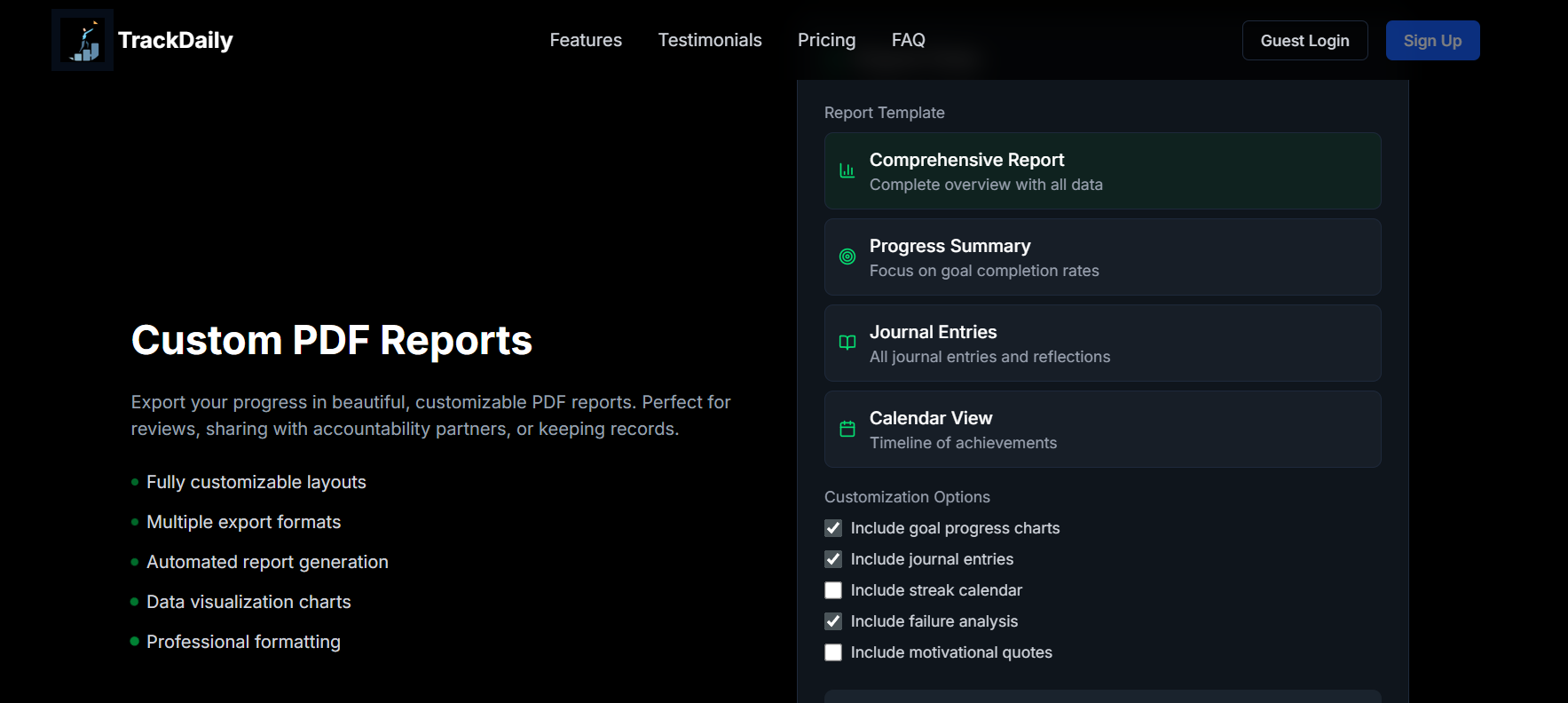Click 'Multiple export formats' bullet text
Image resolution: width=1568 pixels, height=703 pixels.
(243, 522)
